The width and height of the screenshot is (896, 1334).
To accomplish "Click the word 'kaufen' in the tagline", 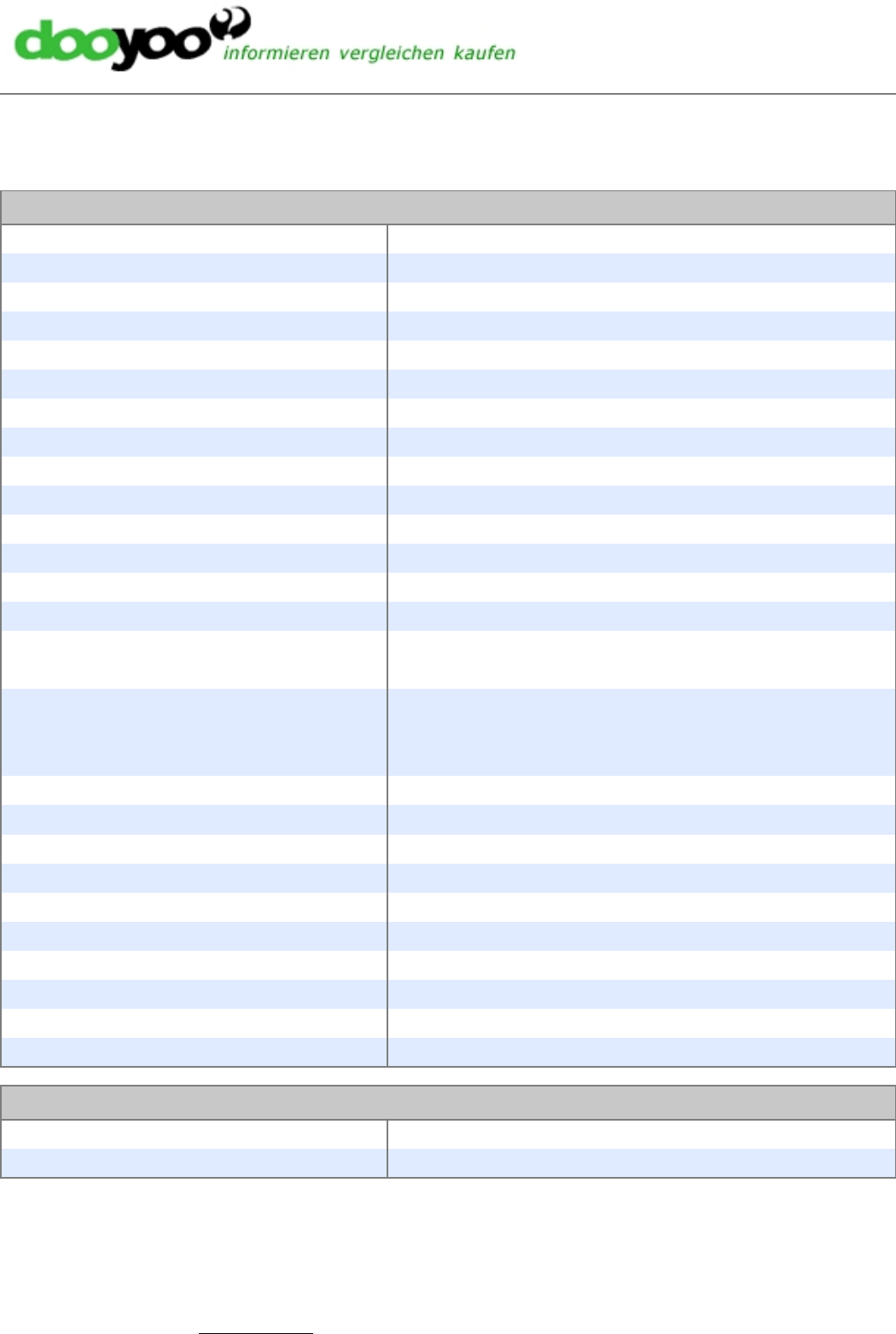I will pyautogui.click(x=485, y=53).
